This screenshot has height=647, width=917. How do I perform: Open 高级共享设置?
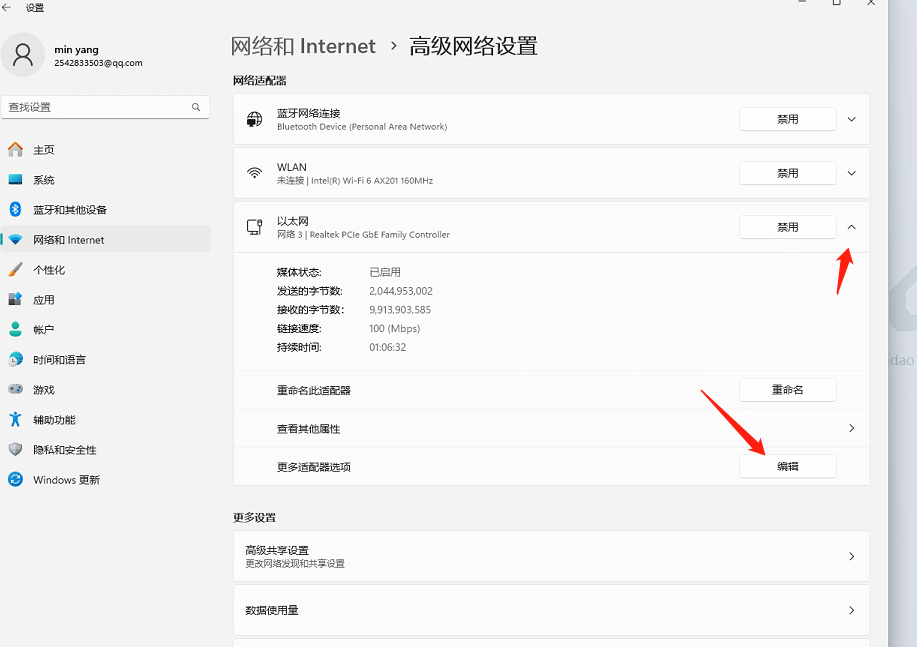tap(550, 556)
